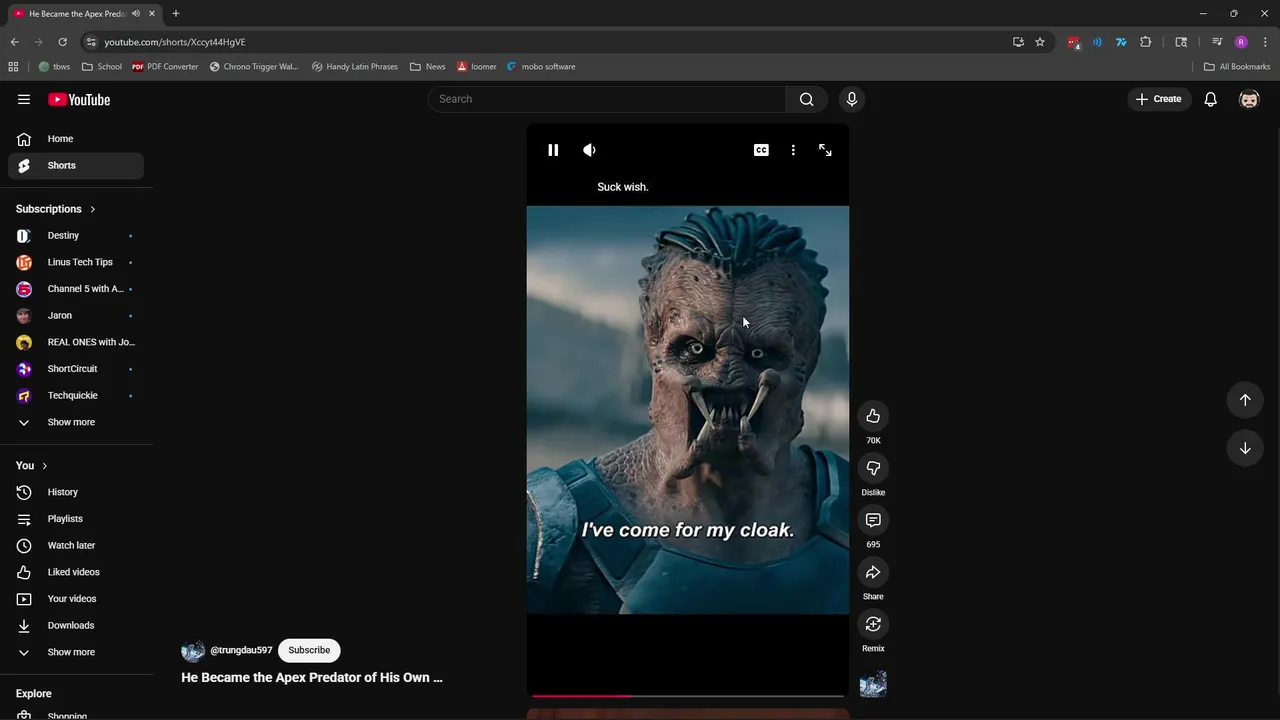Open the YouTube guide hamburger menu
Screen dimensions: 1280x720
point(24,99)
